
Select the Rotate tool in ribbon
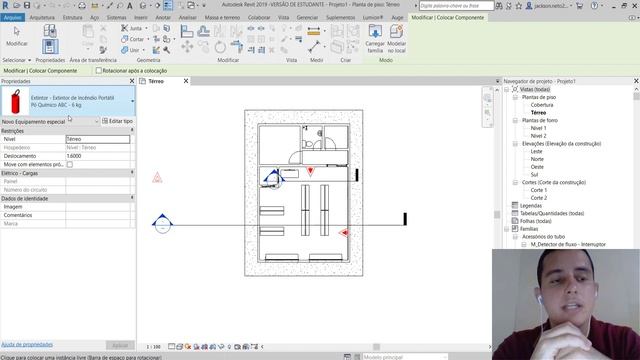220,47
